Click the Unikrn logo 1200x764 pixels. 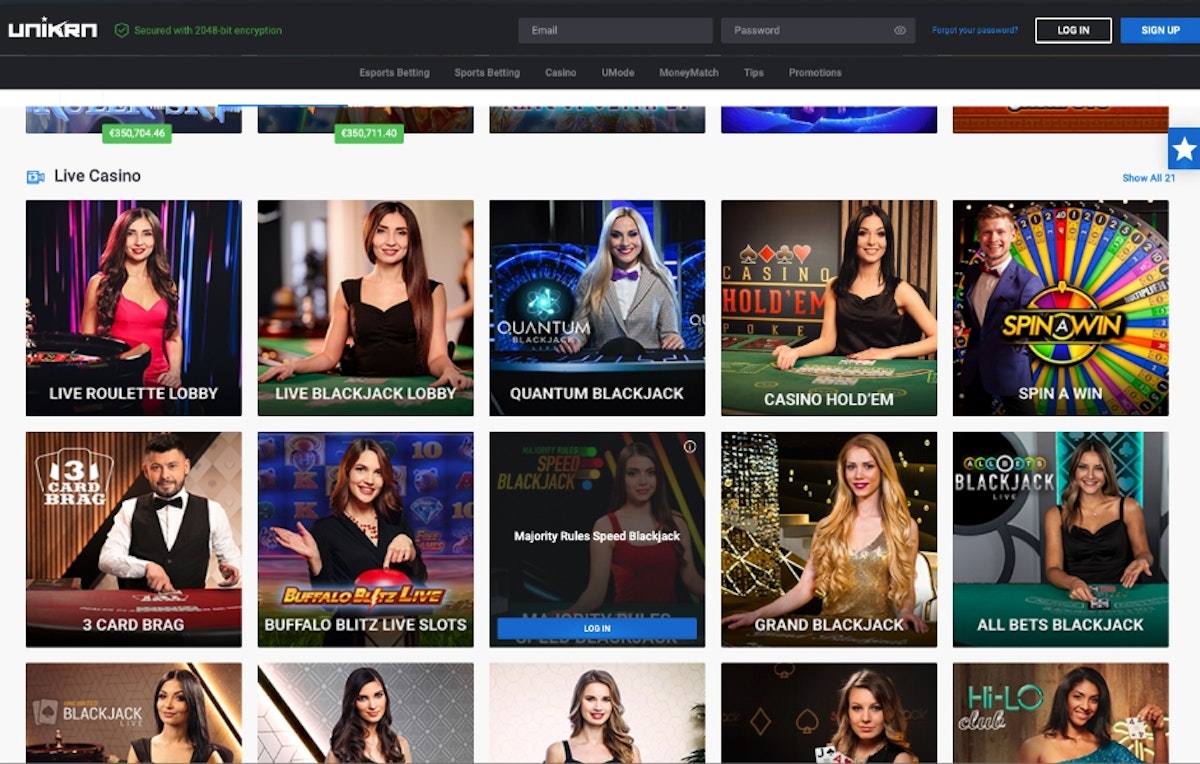coord(53,30)
